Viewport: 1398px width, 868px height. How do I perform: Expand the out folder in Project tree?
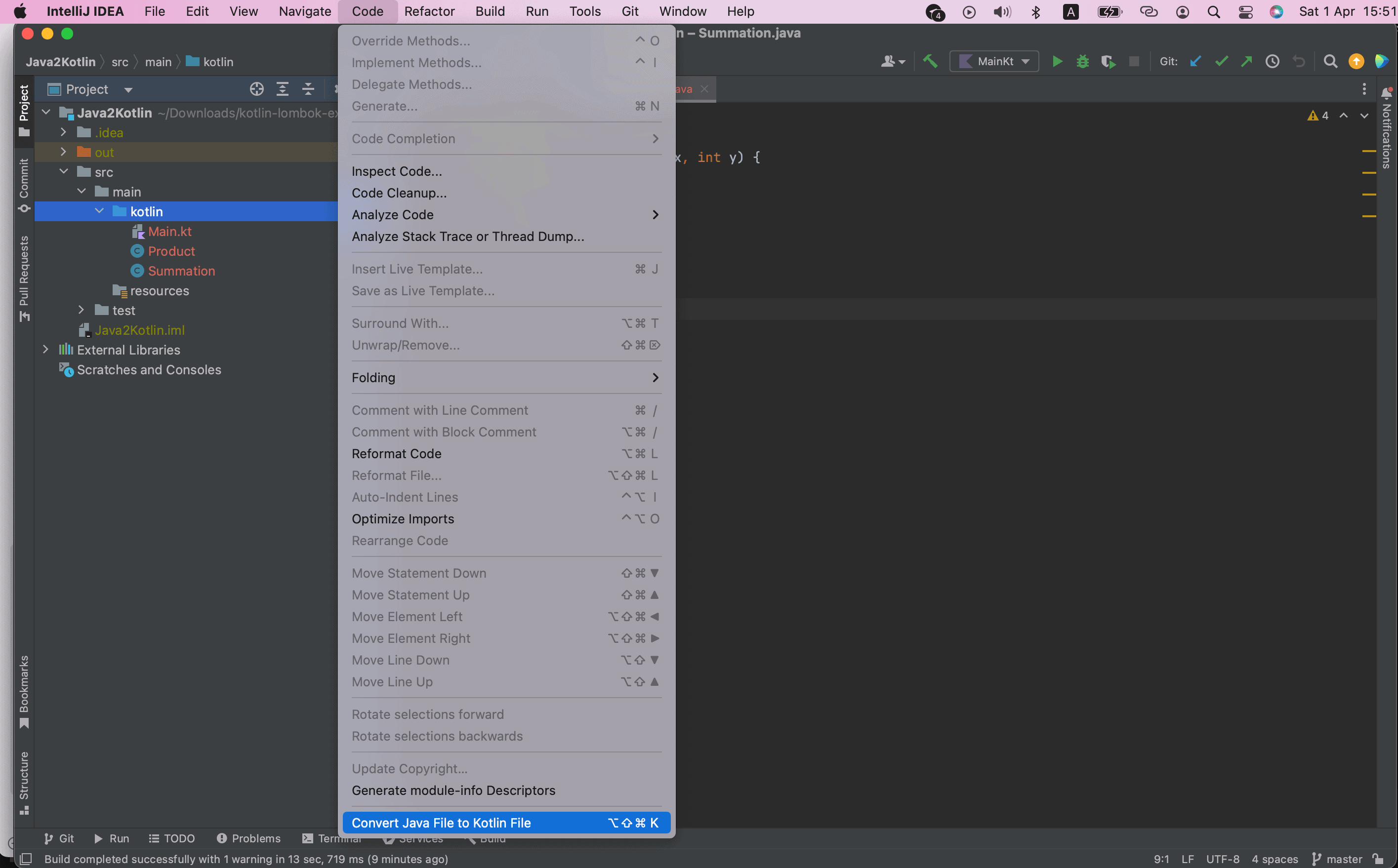click(63, 152)
